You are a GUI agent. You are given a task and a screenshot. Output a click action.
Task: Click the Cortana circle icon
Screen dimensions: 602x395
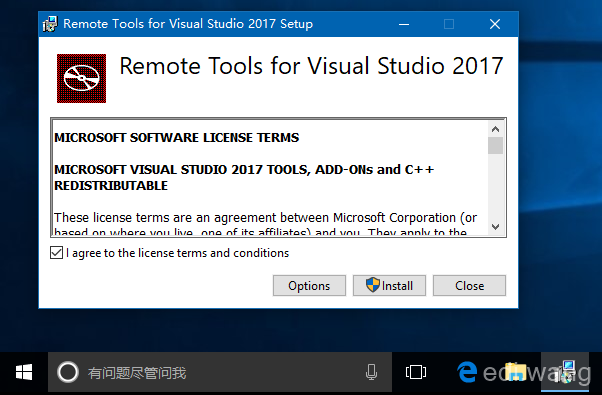point(68,372)
